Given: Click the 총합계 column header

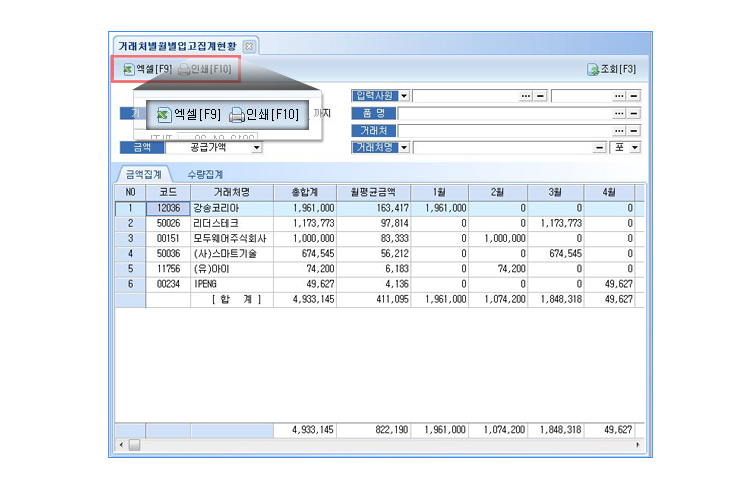Looking at the screenshot, I should [304, 191].
